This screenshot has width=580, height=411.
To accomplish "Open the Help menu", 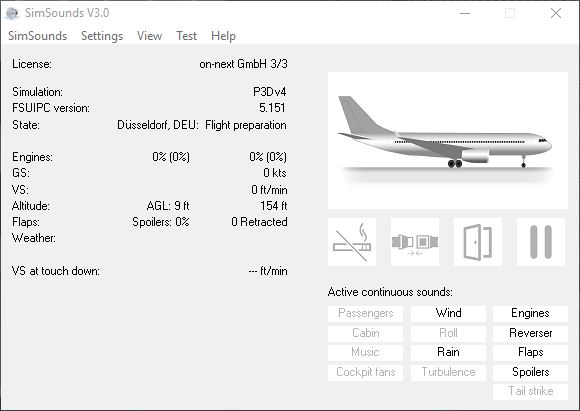I will pyautogui.click(x=223, y=36).
